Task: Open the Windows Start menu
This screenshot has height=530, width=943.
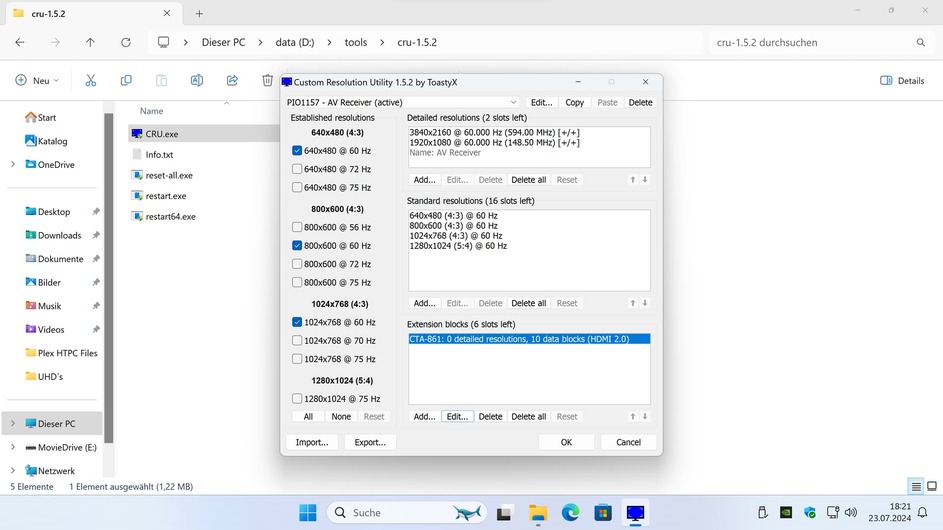Action: tap(308, 513)
